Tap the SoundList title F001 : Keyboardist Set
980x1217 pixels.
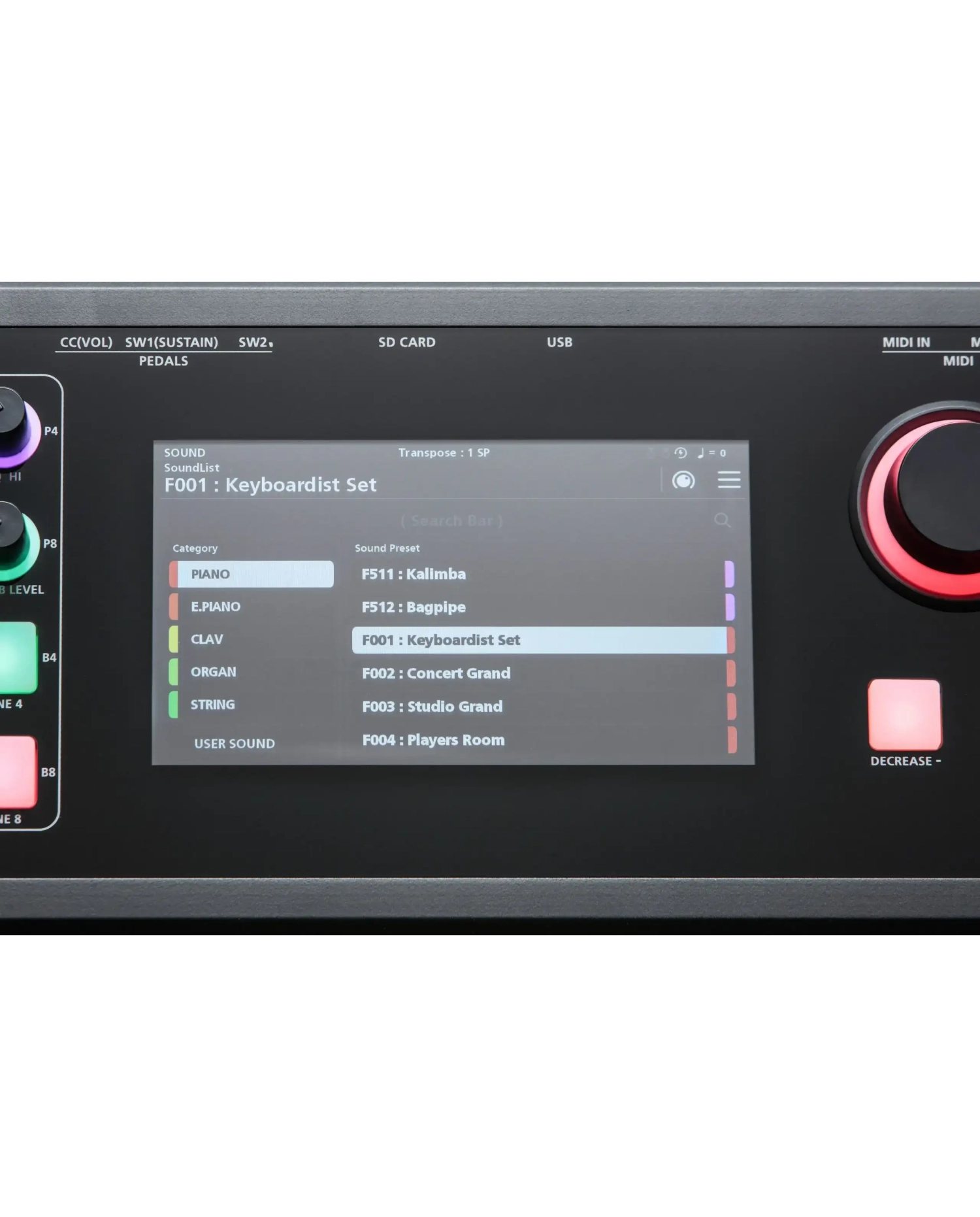pyautogui.click(x=270, y=485)
